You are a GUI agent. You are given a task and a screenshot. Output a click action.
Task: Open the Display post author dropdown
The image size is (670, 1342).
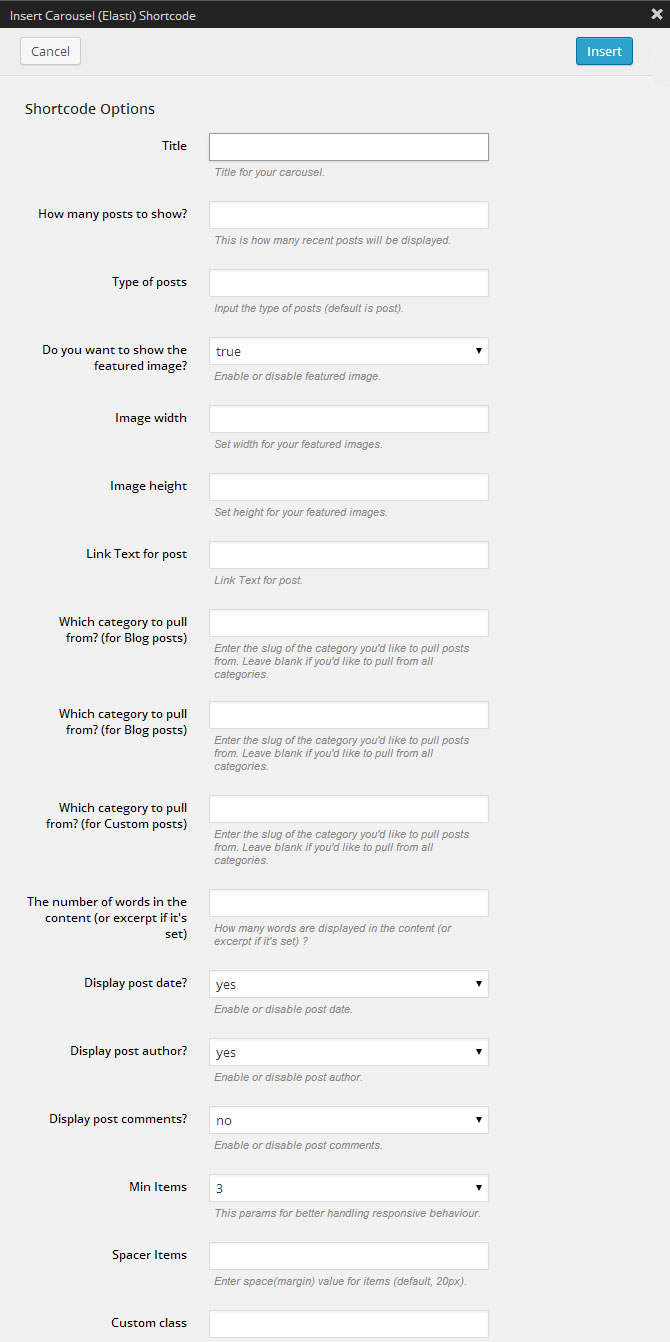click(348, 1052)
